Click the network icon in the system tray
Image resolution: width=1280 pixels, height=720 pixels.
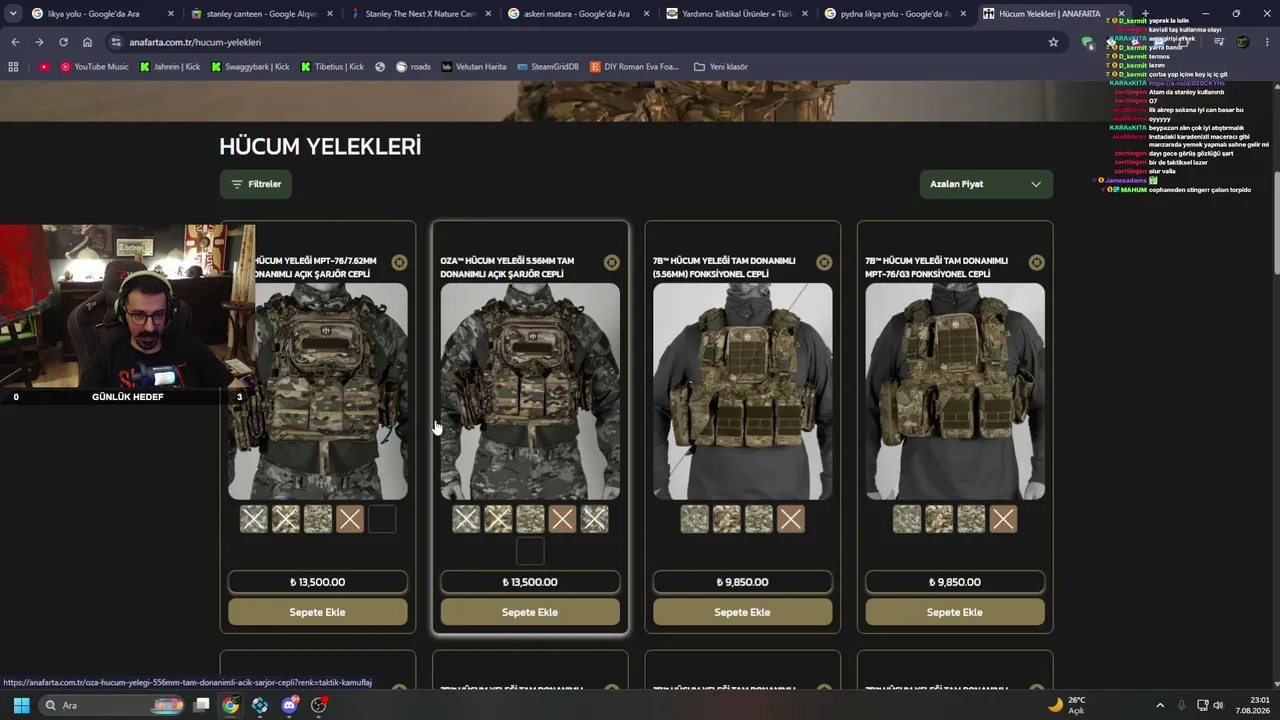[1202, 705]
